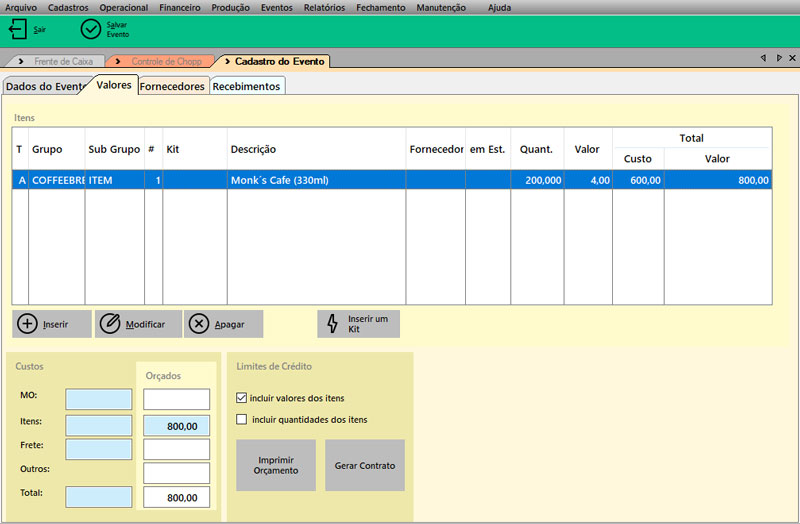
Task: Open the Eventos menu
Action: coord(277,8)
